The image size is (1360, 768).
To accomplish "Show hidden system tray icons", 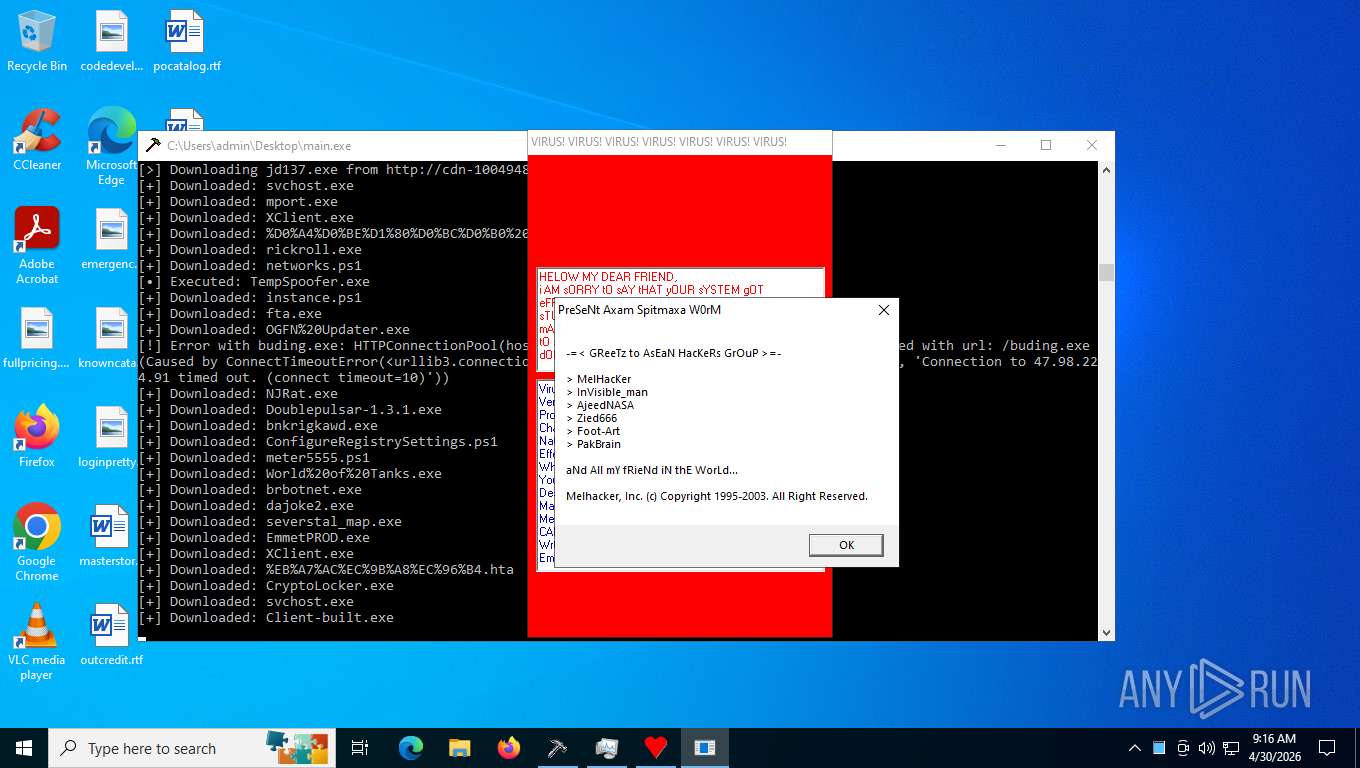I will 1135,748.
